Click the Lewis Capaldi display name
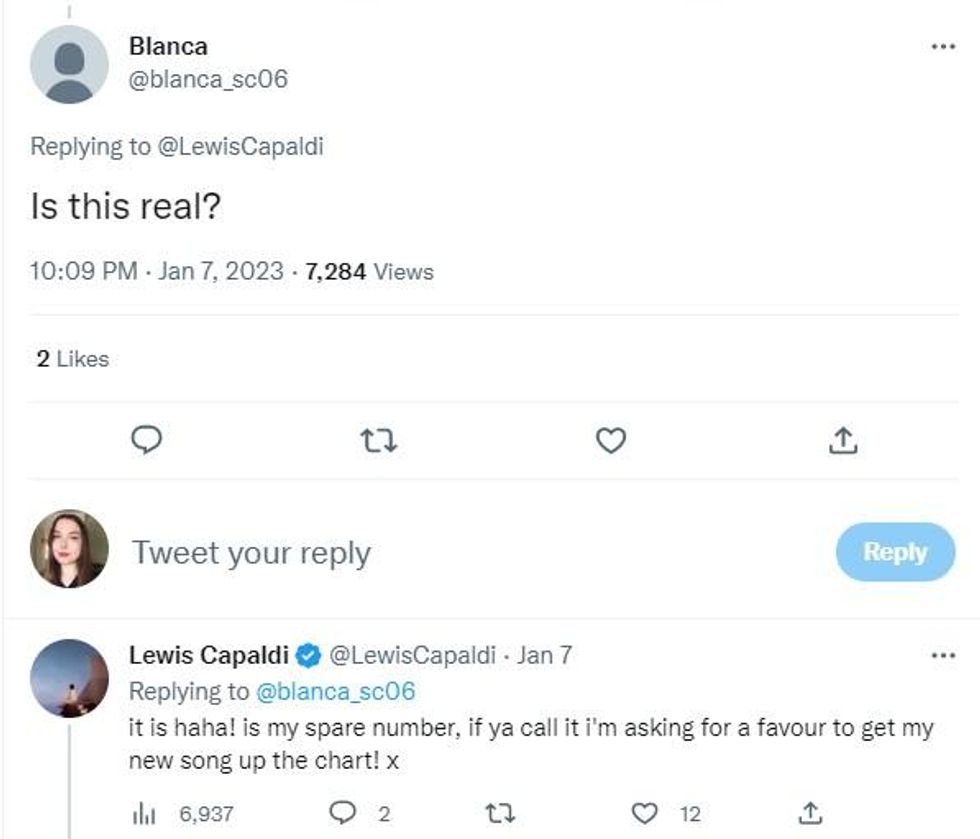 [210, 656]
